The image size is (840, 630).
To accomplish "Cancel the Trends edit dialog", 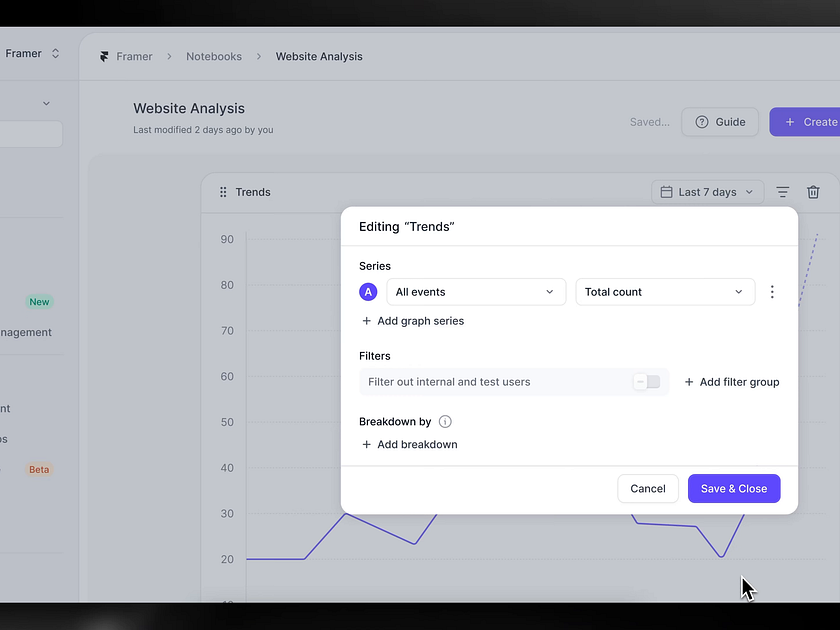I will pos(647,488).
